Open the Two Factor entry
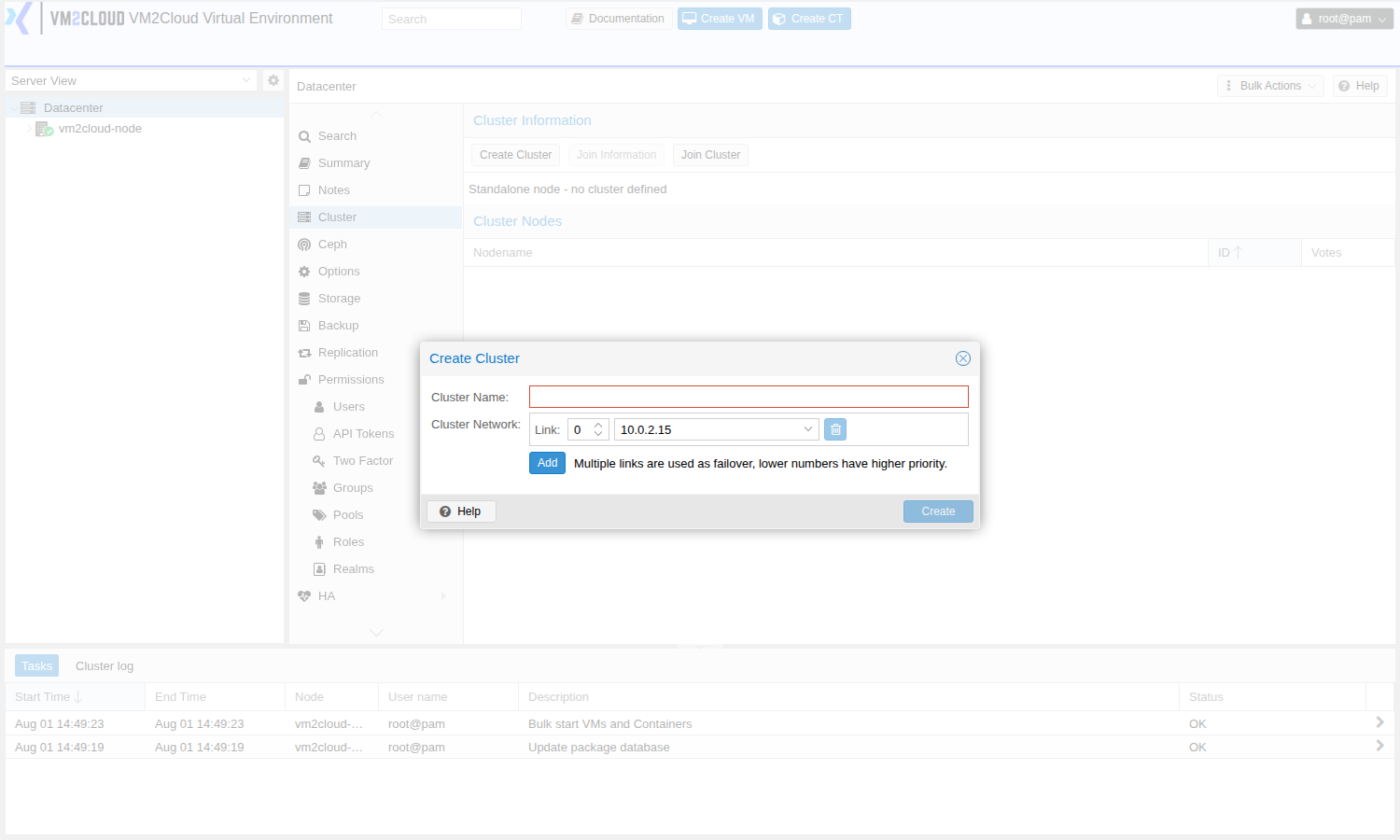Screen dimensions: 1400x840 363,461
